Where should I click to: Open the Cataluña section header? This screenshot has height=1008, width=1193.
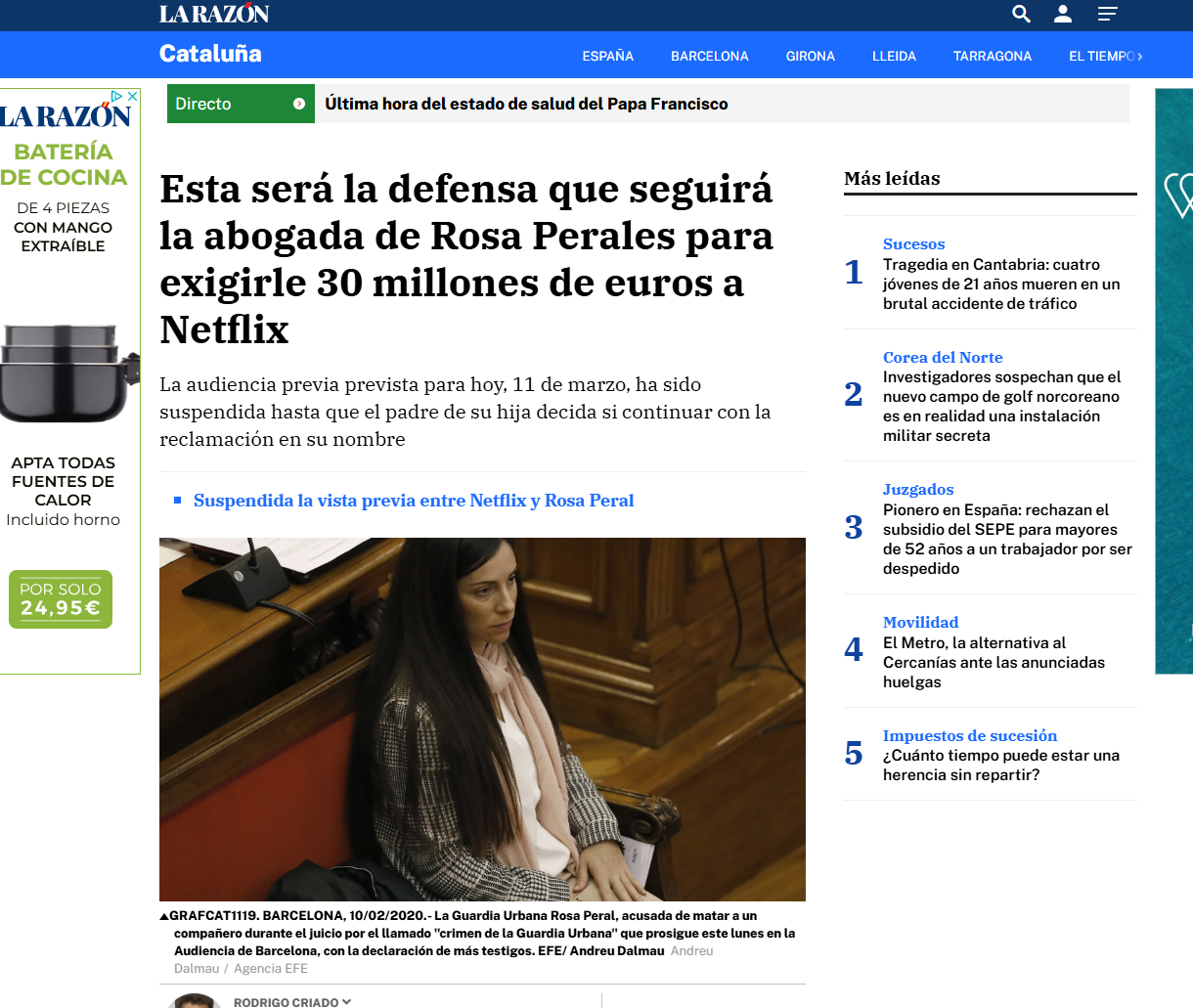(x=210, y=55)
